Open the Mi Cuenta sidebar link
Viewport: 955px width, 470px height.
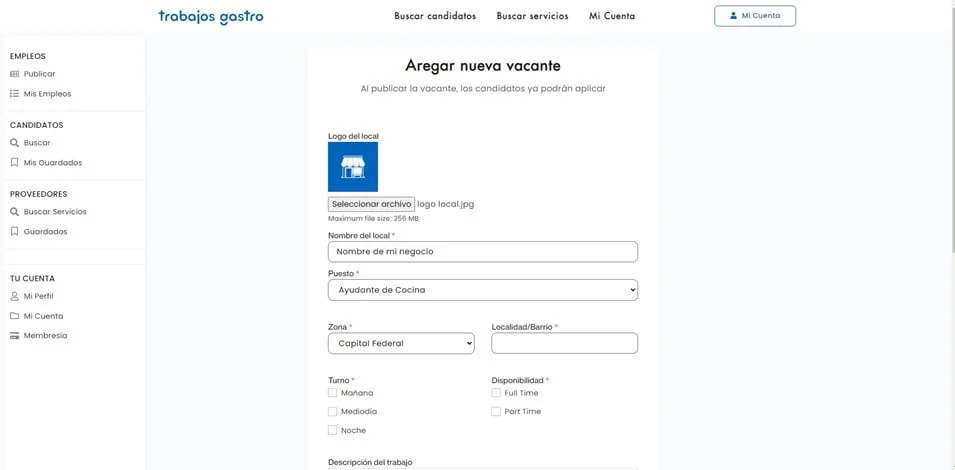click(x=43, y=316)
